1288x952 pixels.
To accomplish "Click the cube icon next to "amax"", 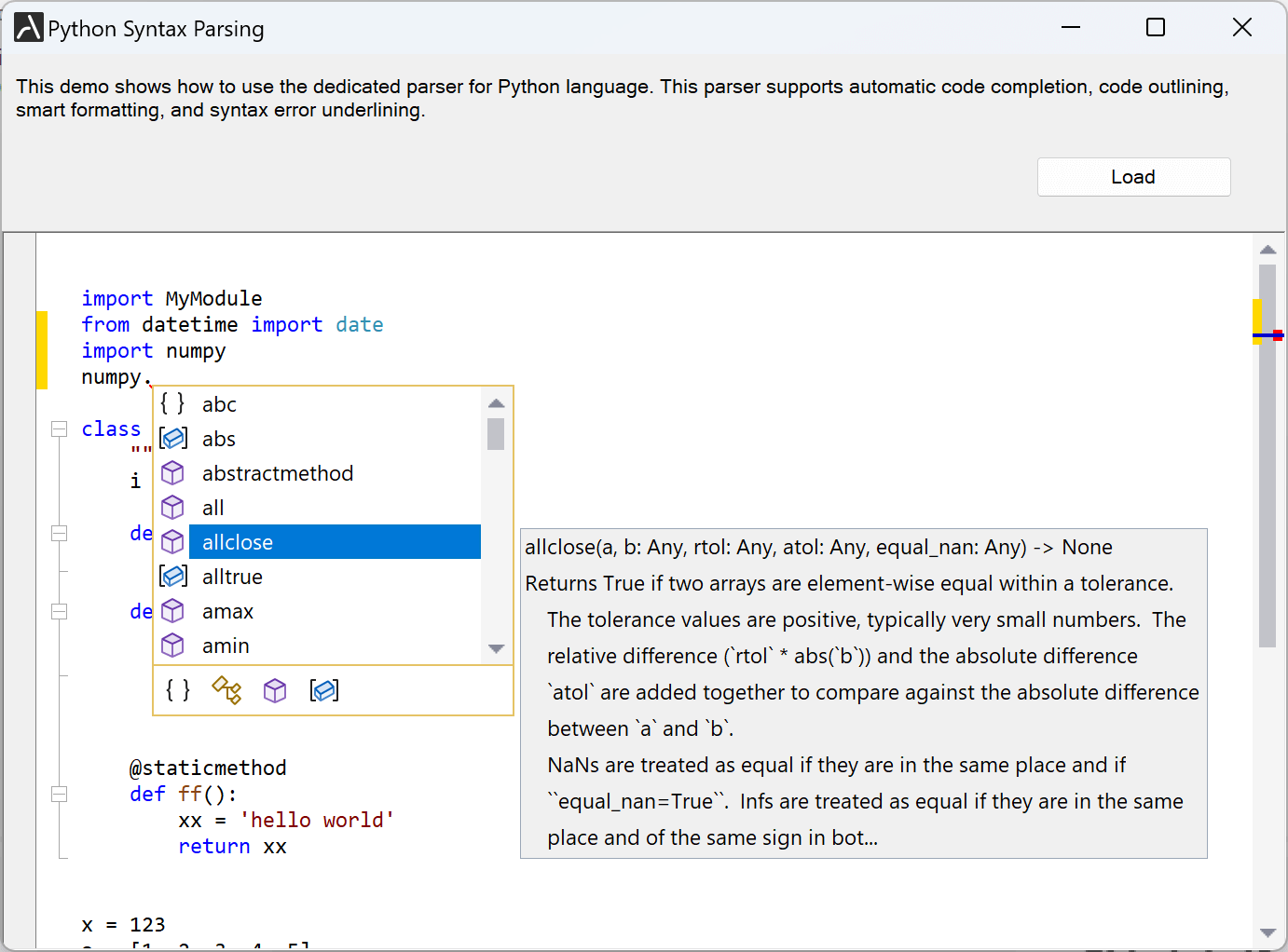I will pyautogui.click(x=173, y=610).
